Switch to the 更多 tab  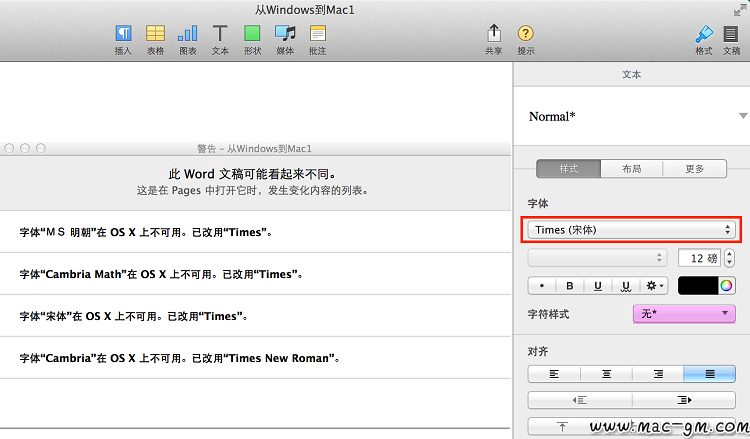pos(695,169)
